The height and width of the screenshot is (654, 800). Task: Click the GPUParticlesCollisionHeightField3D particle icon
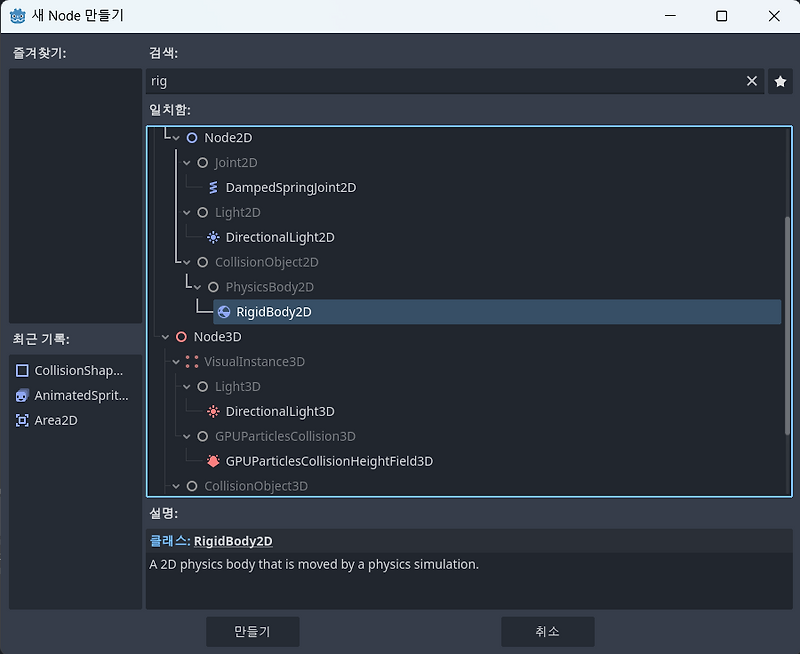pyautogui.click(x=212, y=461)
